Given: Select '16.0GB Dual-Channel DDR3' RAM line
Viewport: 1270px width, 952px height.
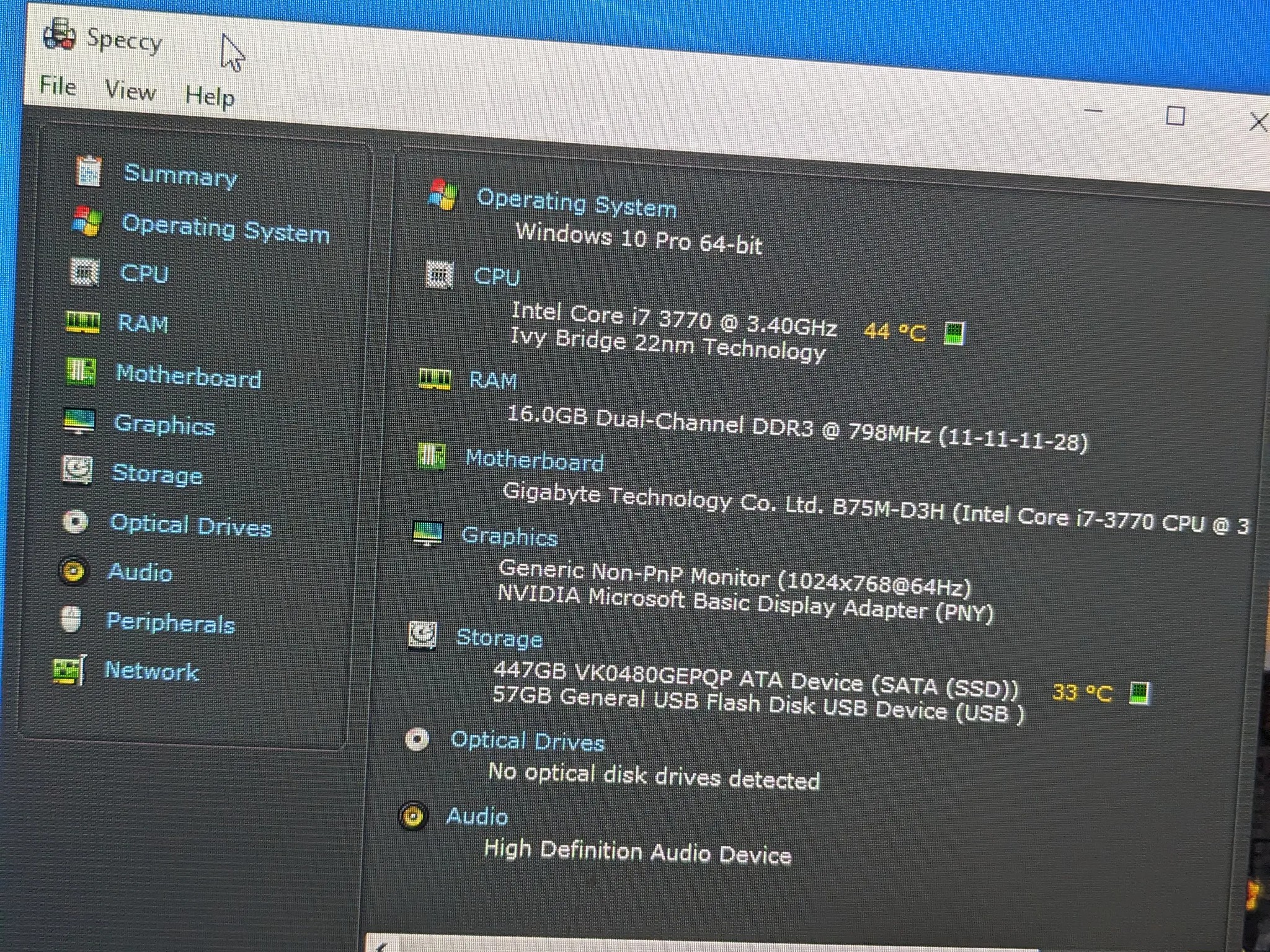Looking at the screenshot, I should [x=797, y=429].
